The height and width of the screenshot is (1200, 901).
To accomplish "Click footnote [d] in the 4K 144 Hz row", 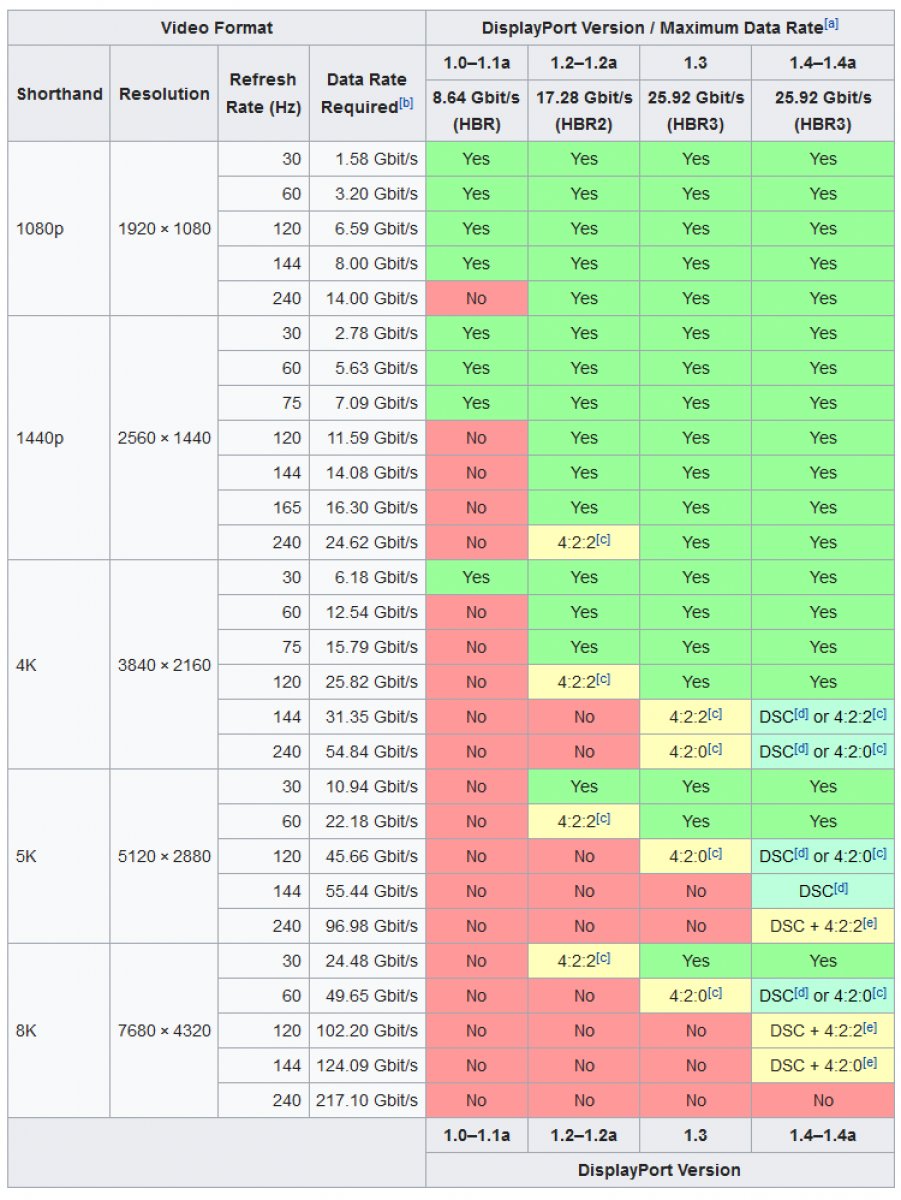I will 801,713.
